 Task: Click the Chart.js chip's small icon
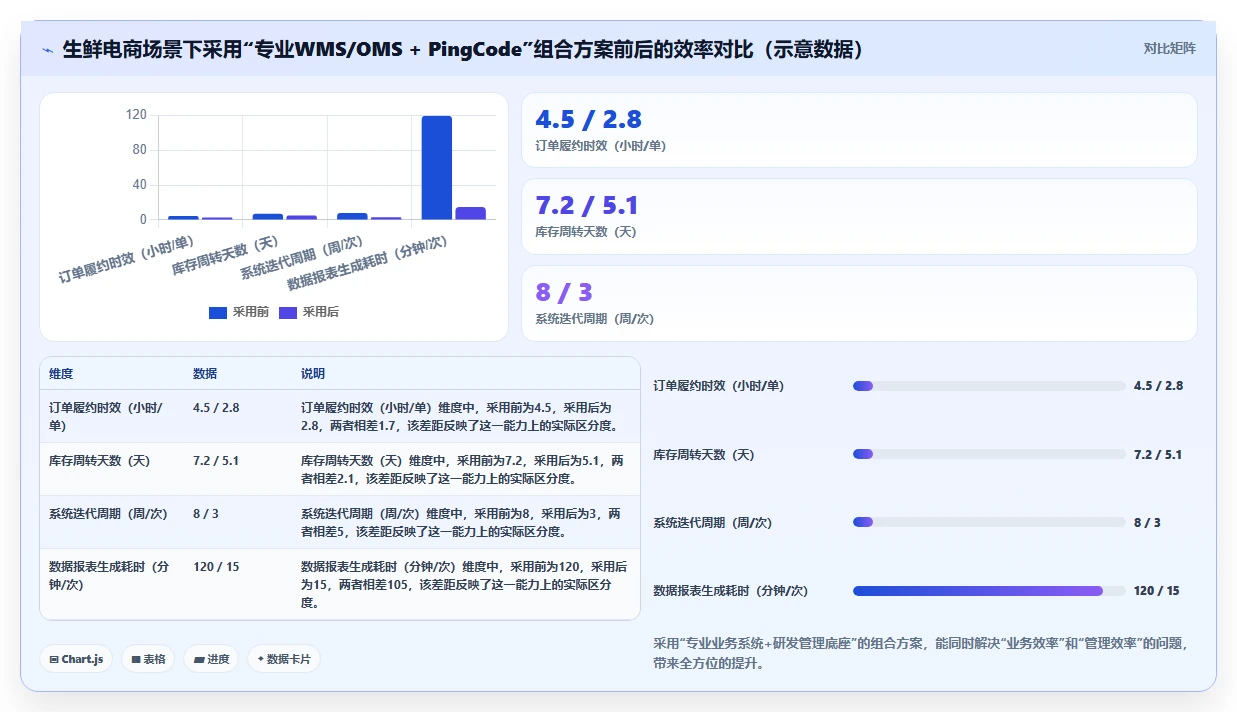(54, 660)
